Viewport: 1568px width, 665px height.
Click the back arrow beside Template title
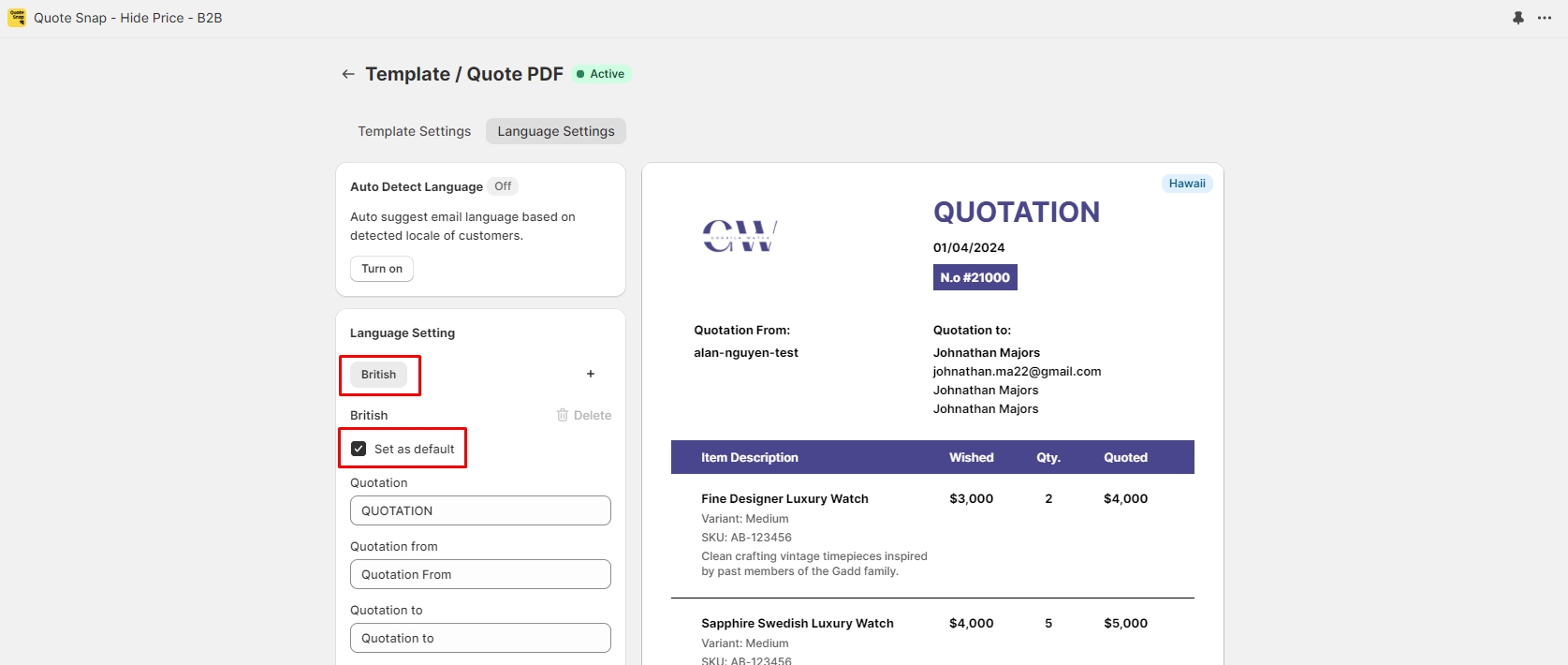pos(348,74)
